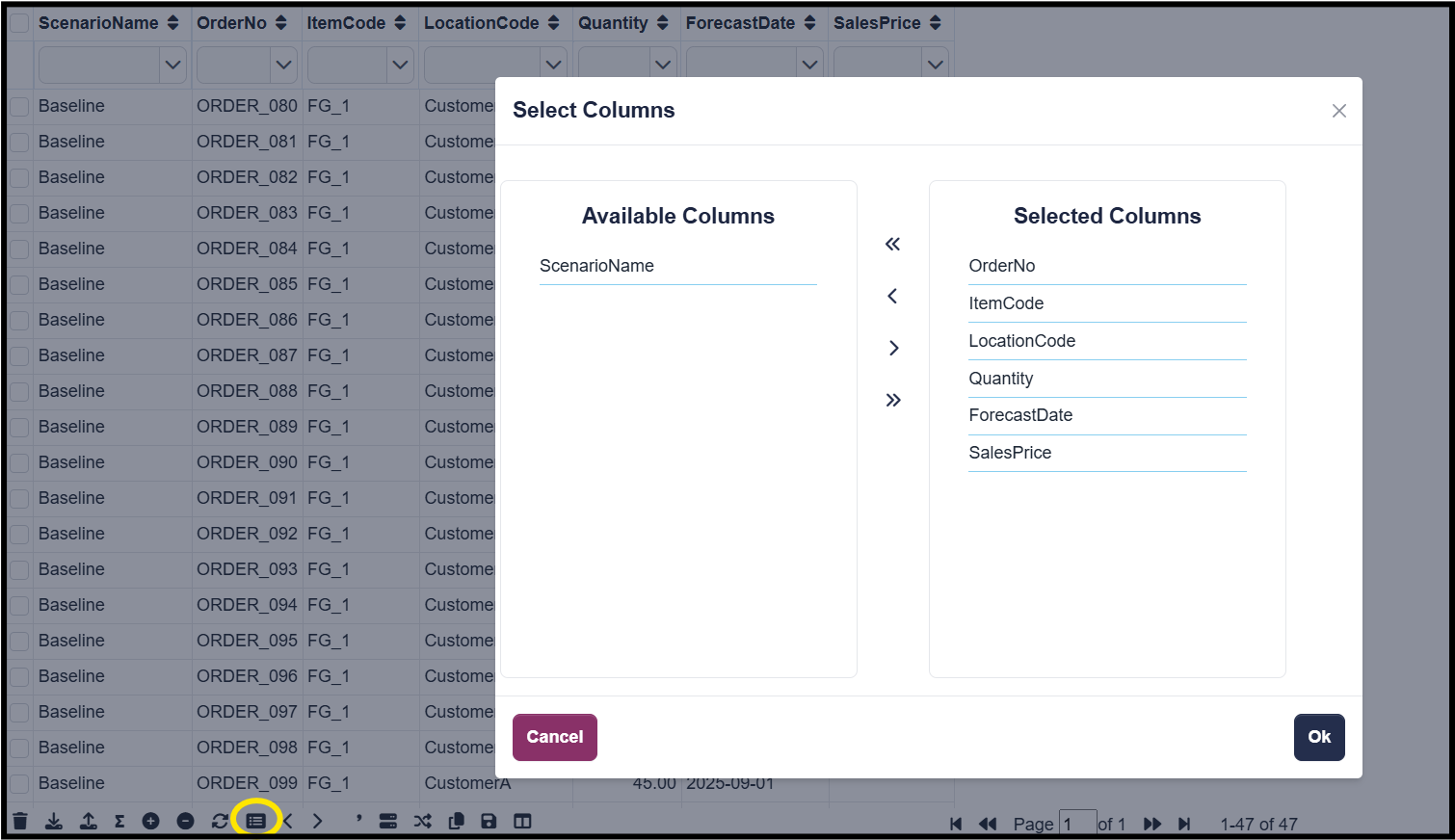The height and width of the screenshot is (840, 1455).
Task: Click the download data icon
Action: (x=54, y=821)
